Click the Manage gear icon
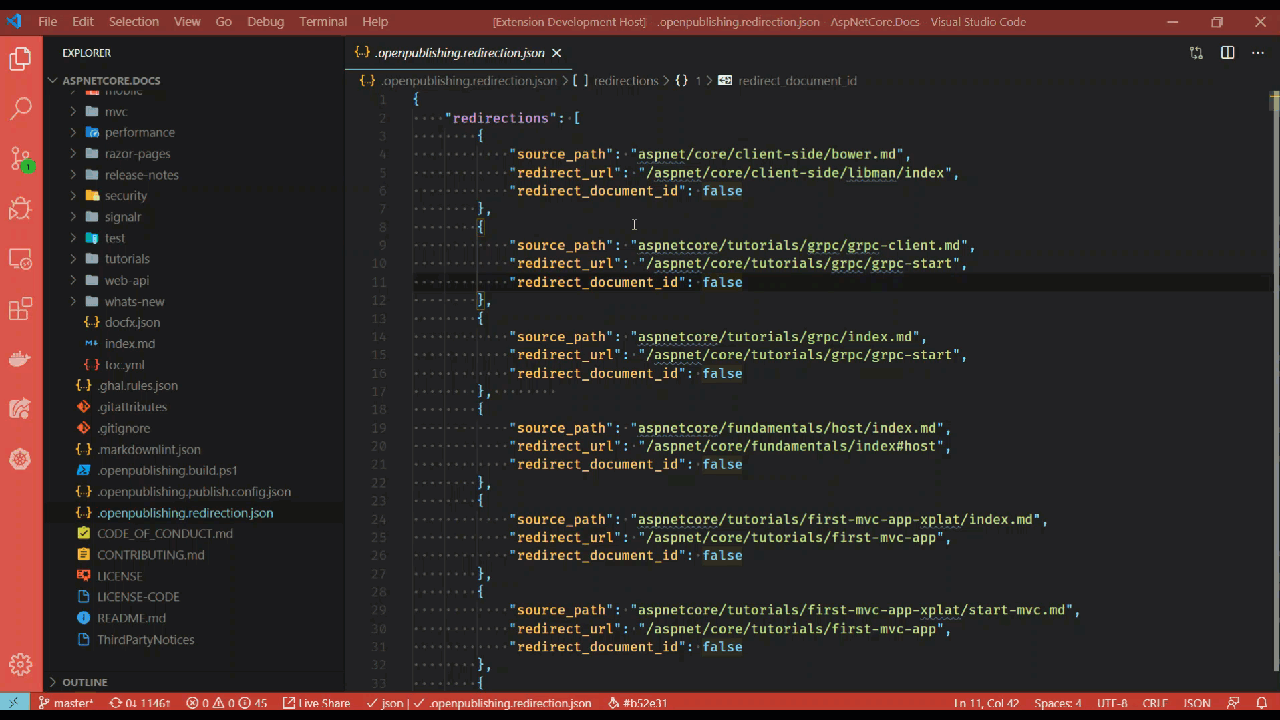This screenshot has height=720, width=1280. pos(21,665)
